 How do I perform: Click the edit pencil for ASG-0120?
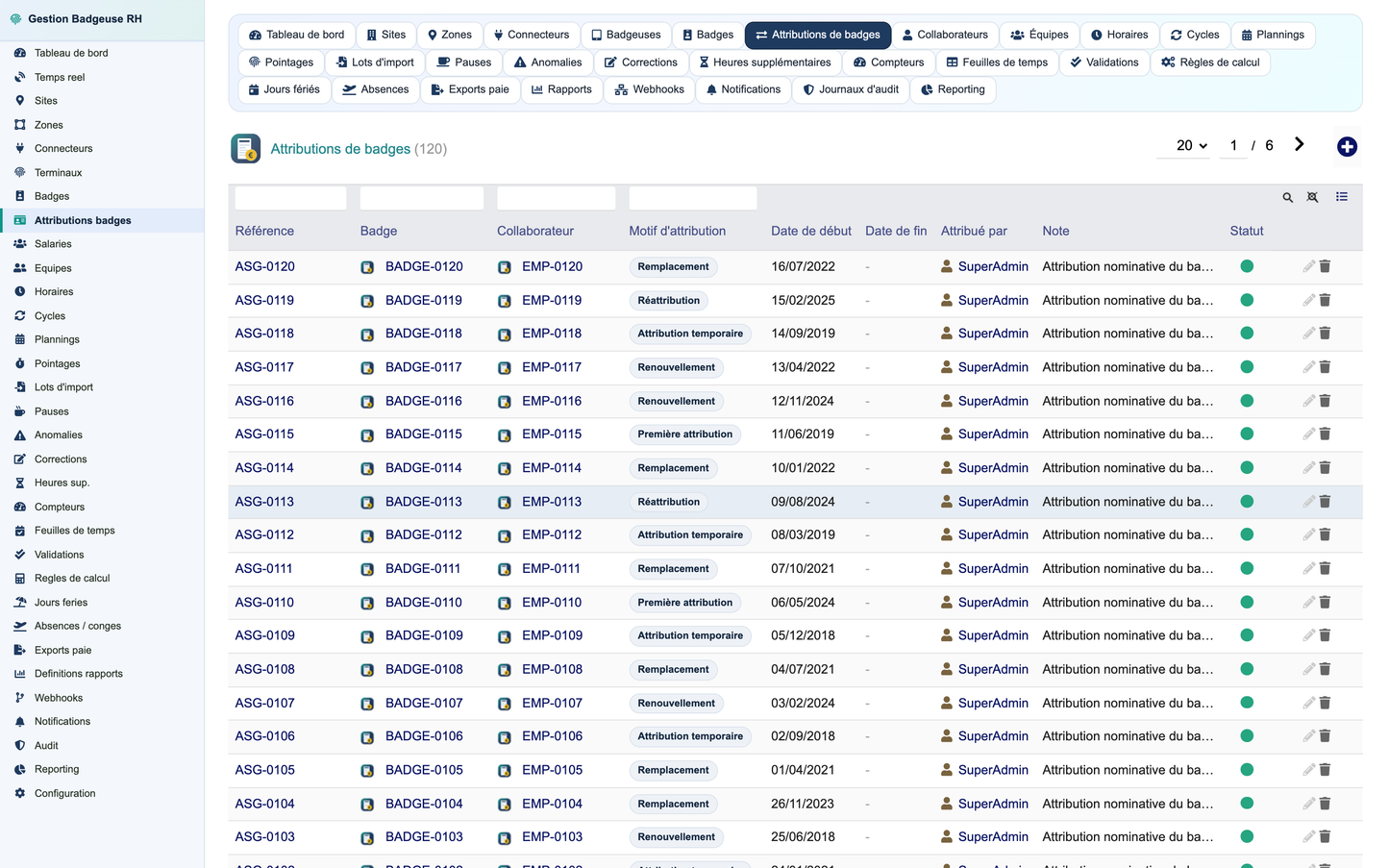pos(1308,266)
